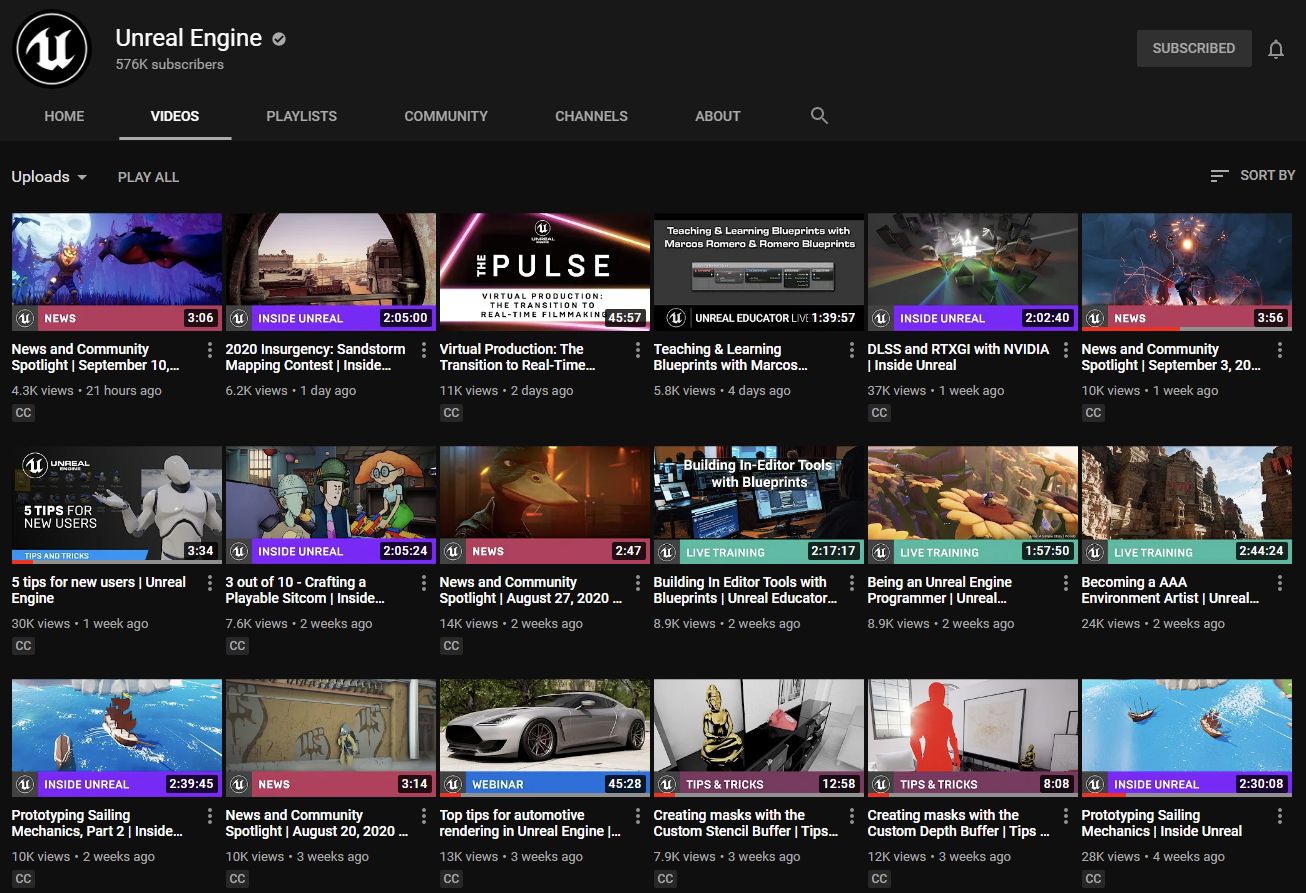Open three-dot menu for Top tips automotive video
The height and width of the screenshot is (893, 1306).
pyautogui.click(x=638, y=816)
